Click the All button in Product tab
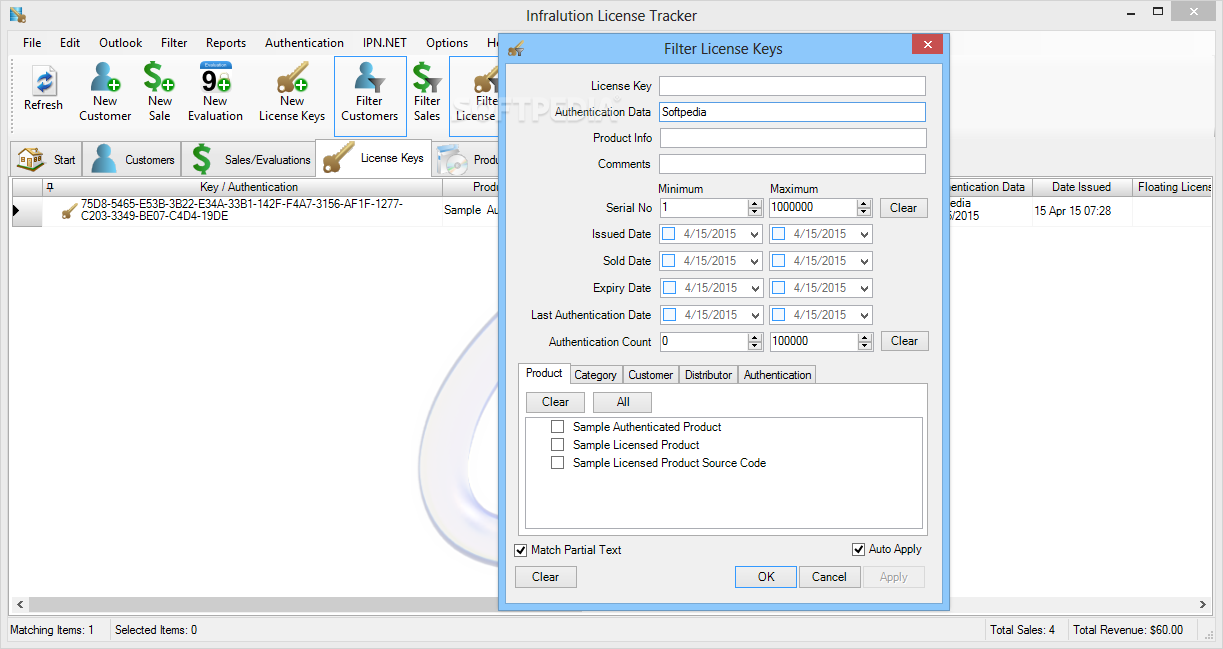 coord(623,402)
